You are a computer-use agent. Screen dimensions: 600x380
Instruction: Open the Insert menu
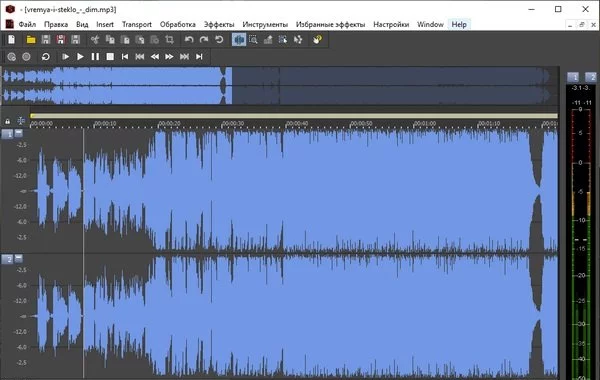click(x=105, y=24)
